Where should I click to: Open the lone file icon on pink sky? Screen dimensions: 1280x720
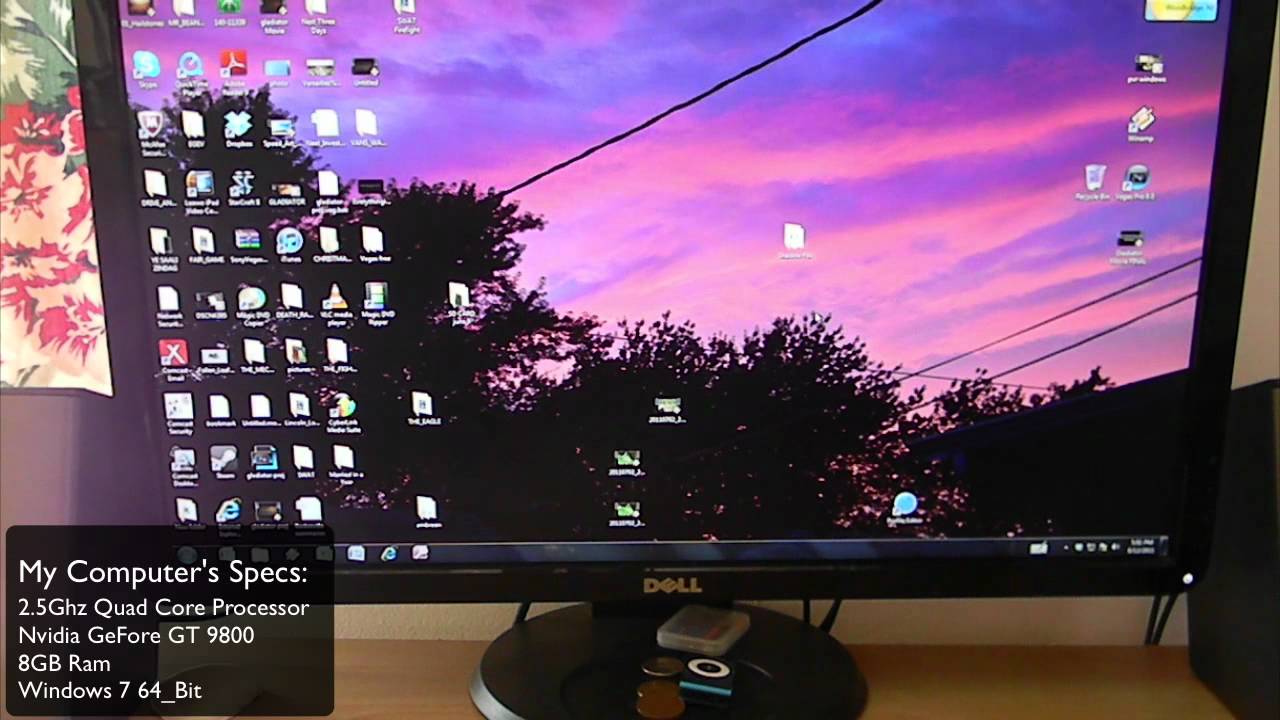tap(794, 241)
